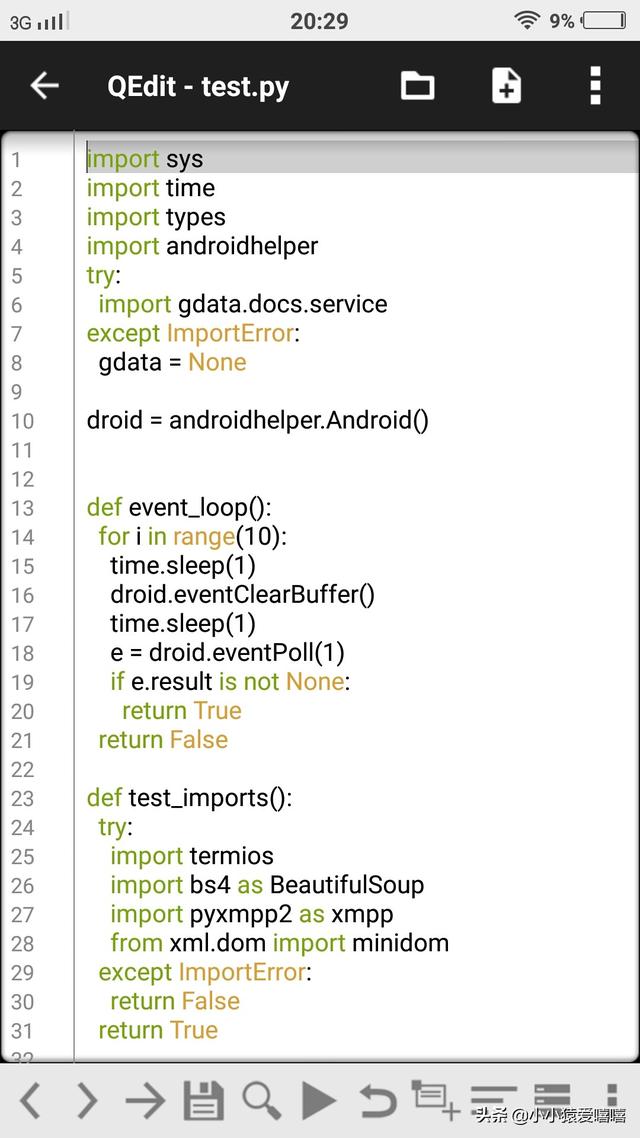The width and height of the screenshot is (640, 1138).
Task: Place cursor on the 'import sys' line
Action: 145,159
